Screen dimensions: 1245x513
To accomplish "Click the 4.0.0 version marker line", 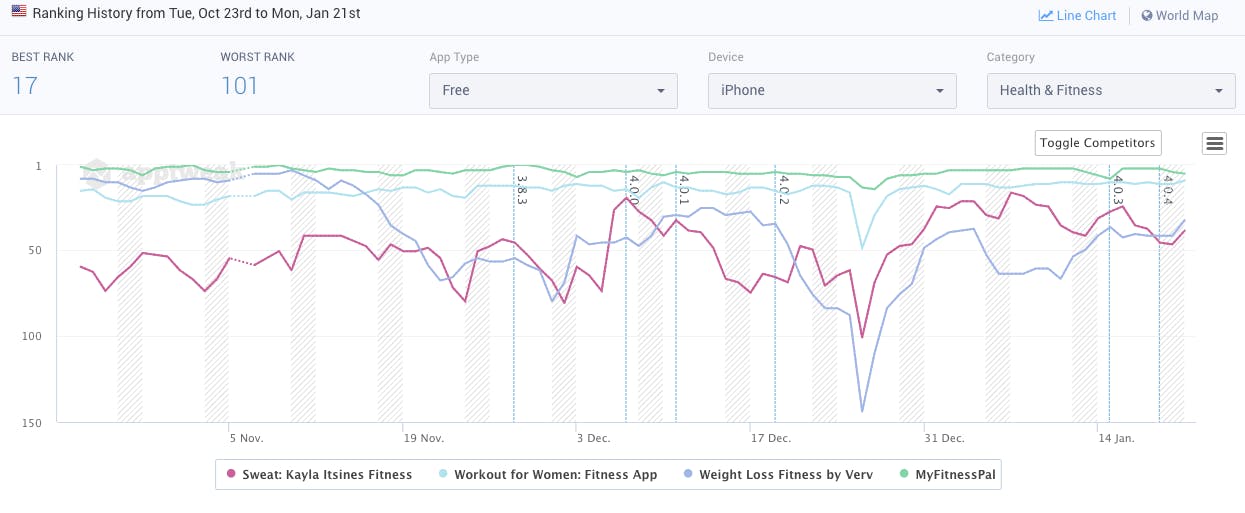I will [x=627, y=300].
